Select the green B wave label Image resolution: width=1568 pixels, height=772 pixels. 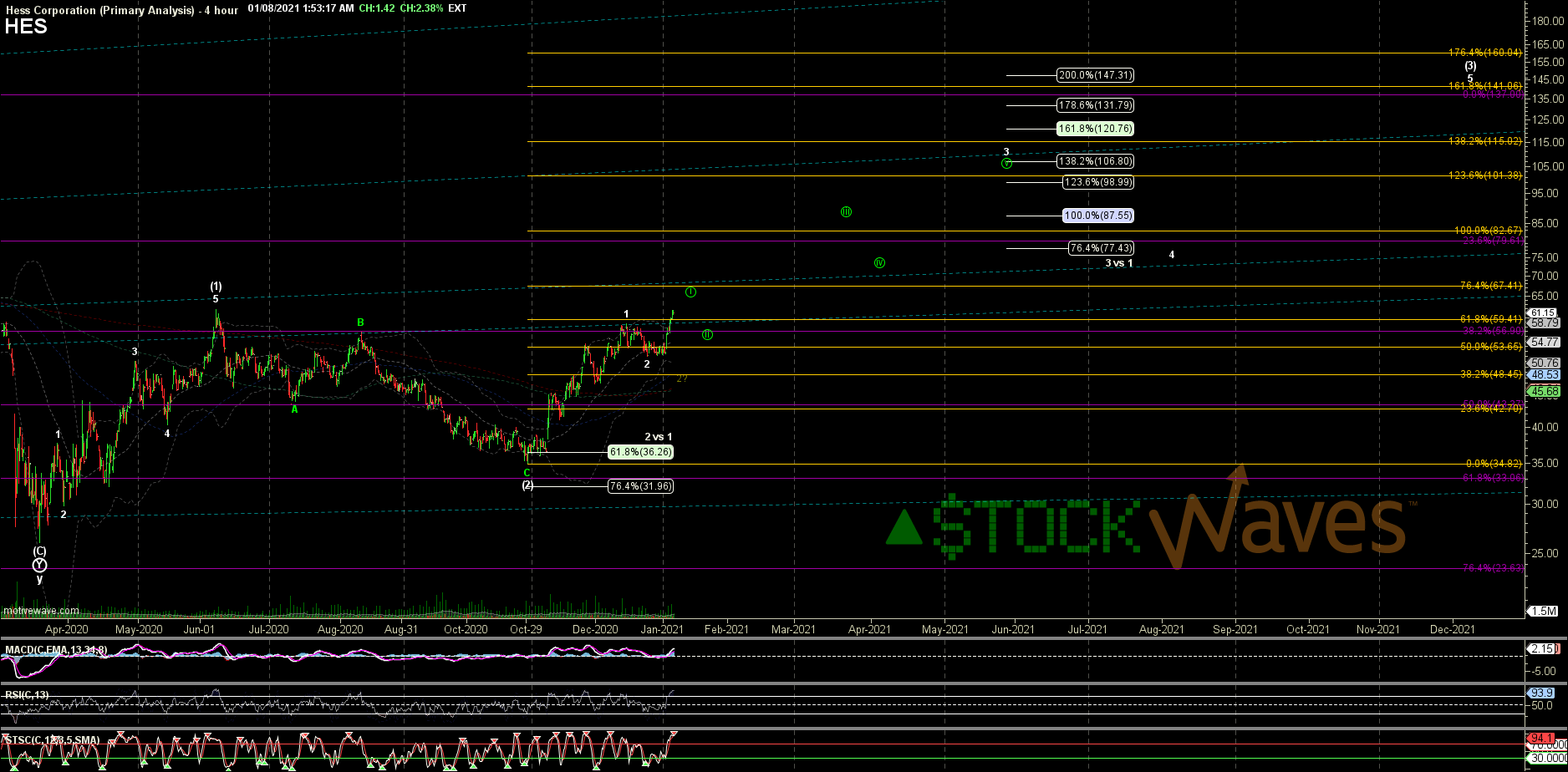361,323
